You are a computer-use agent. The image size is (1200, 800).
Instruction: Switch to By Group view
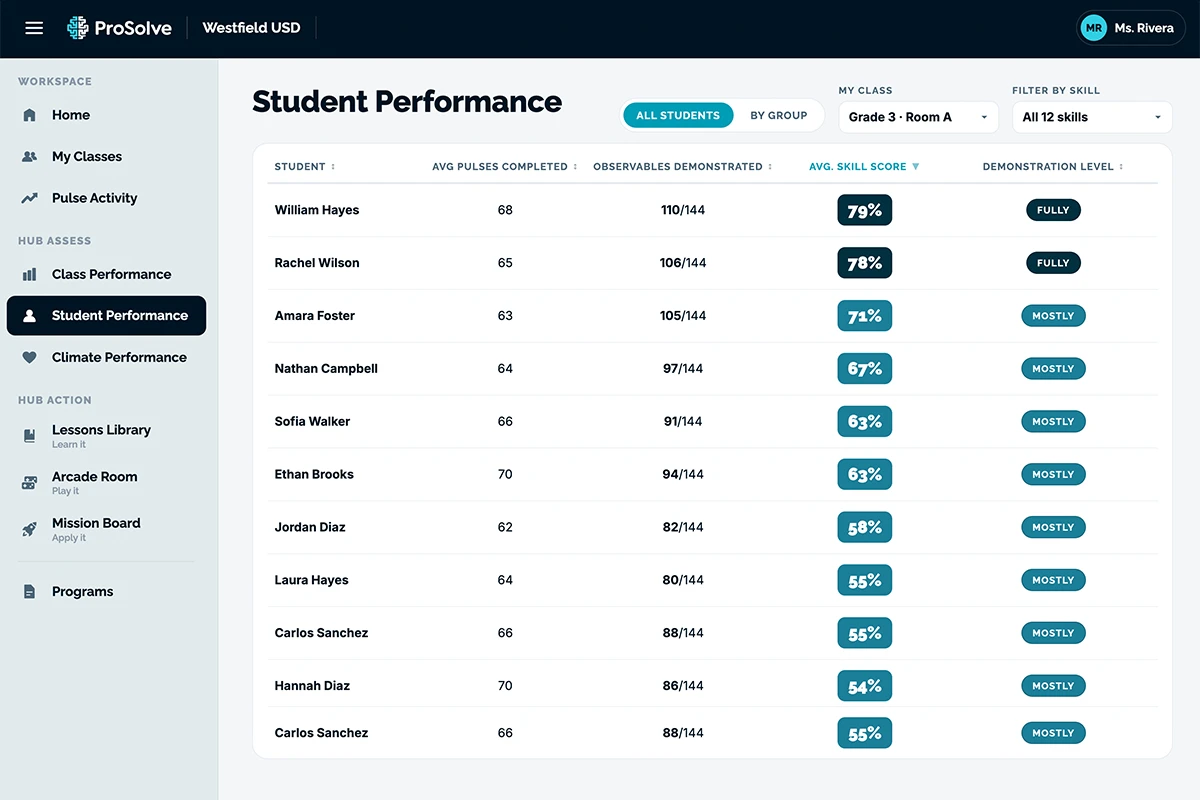779,115
